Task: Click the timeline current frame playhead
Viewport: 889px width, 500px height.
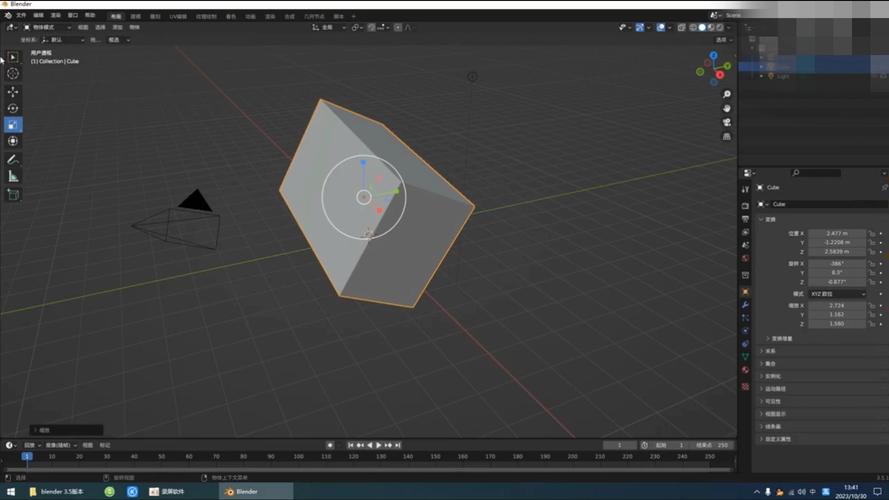Action: coord(27,456)
